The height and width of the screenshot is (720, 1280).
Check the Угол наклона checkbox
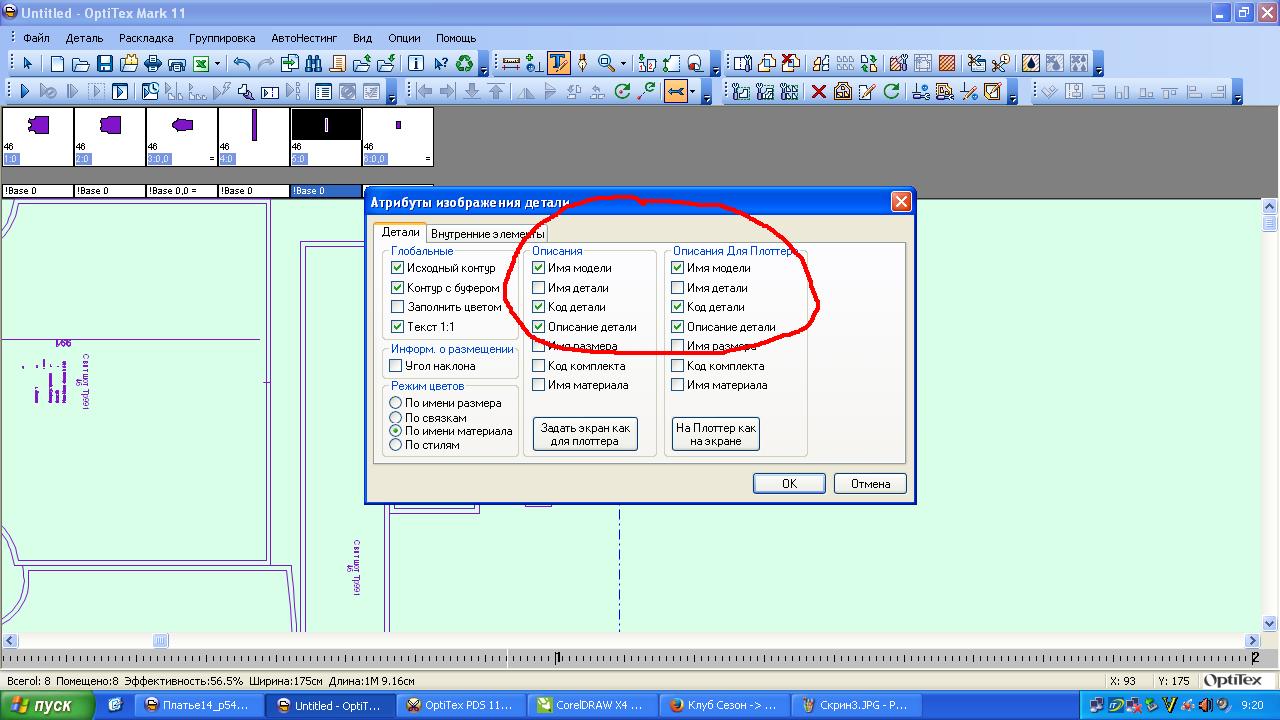[397, 366]
